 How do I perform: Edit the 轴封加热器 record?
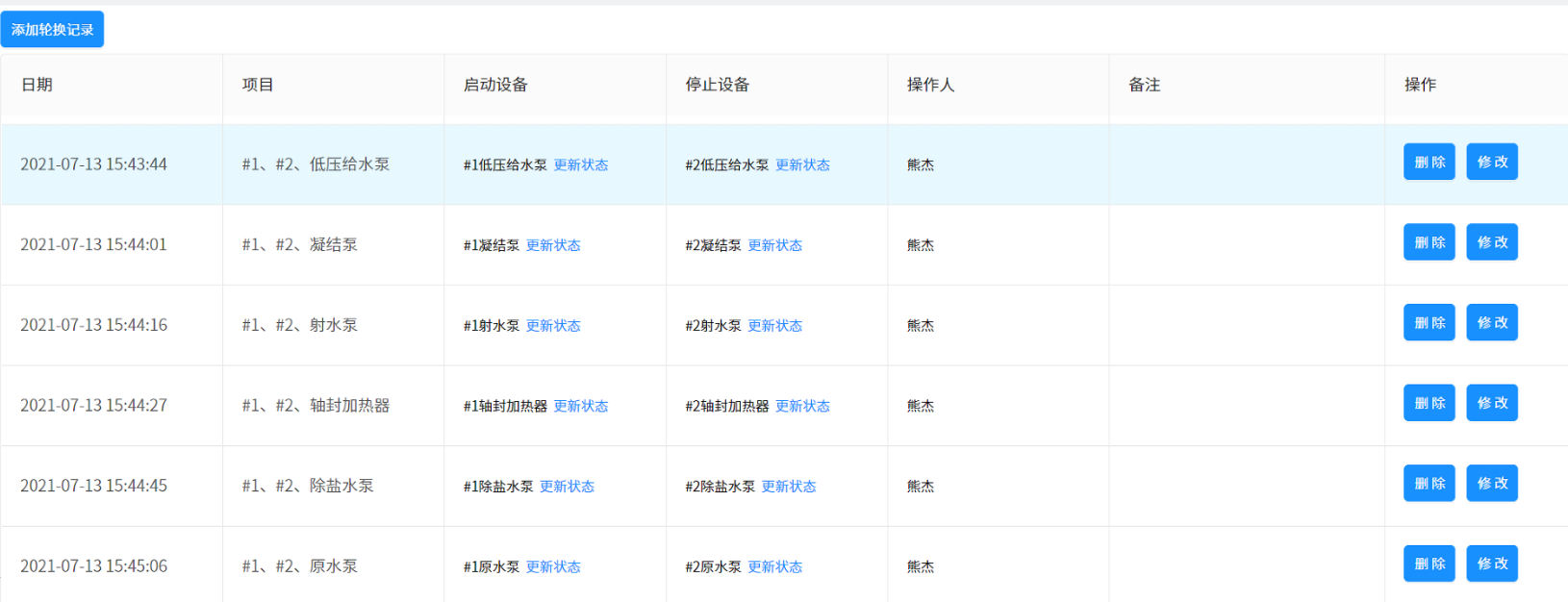1491,403
